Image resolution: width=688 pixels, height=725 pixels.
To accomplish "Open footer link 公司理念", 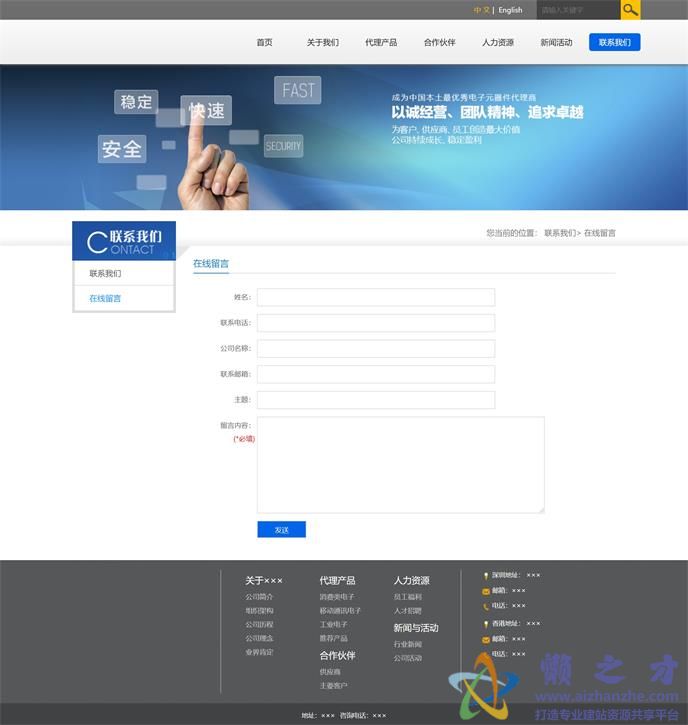I will 259,639.
